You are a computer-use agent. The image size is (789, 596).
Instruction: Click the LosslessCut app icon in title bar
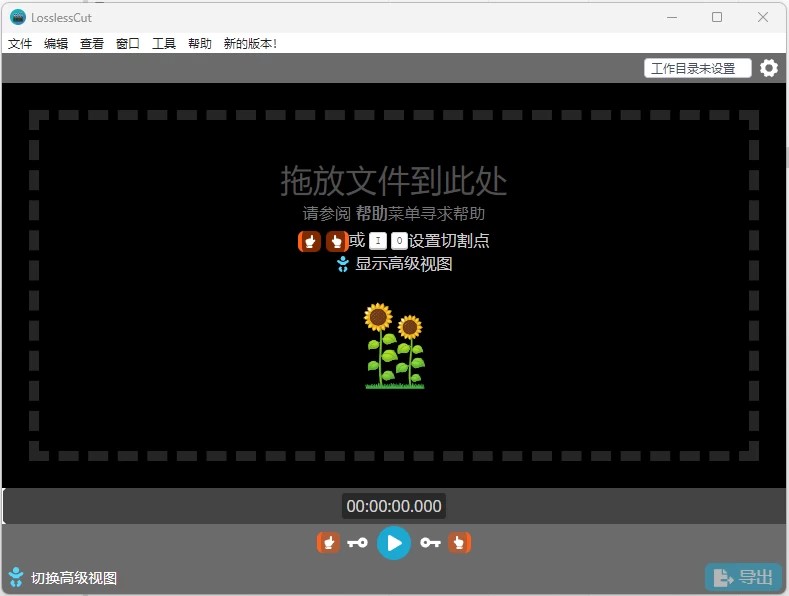[x=17, y=17]
